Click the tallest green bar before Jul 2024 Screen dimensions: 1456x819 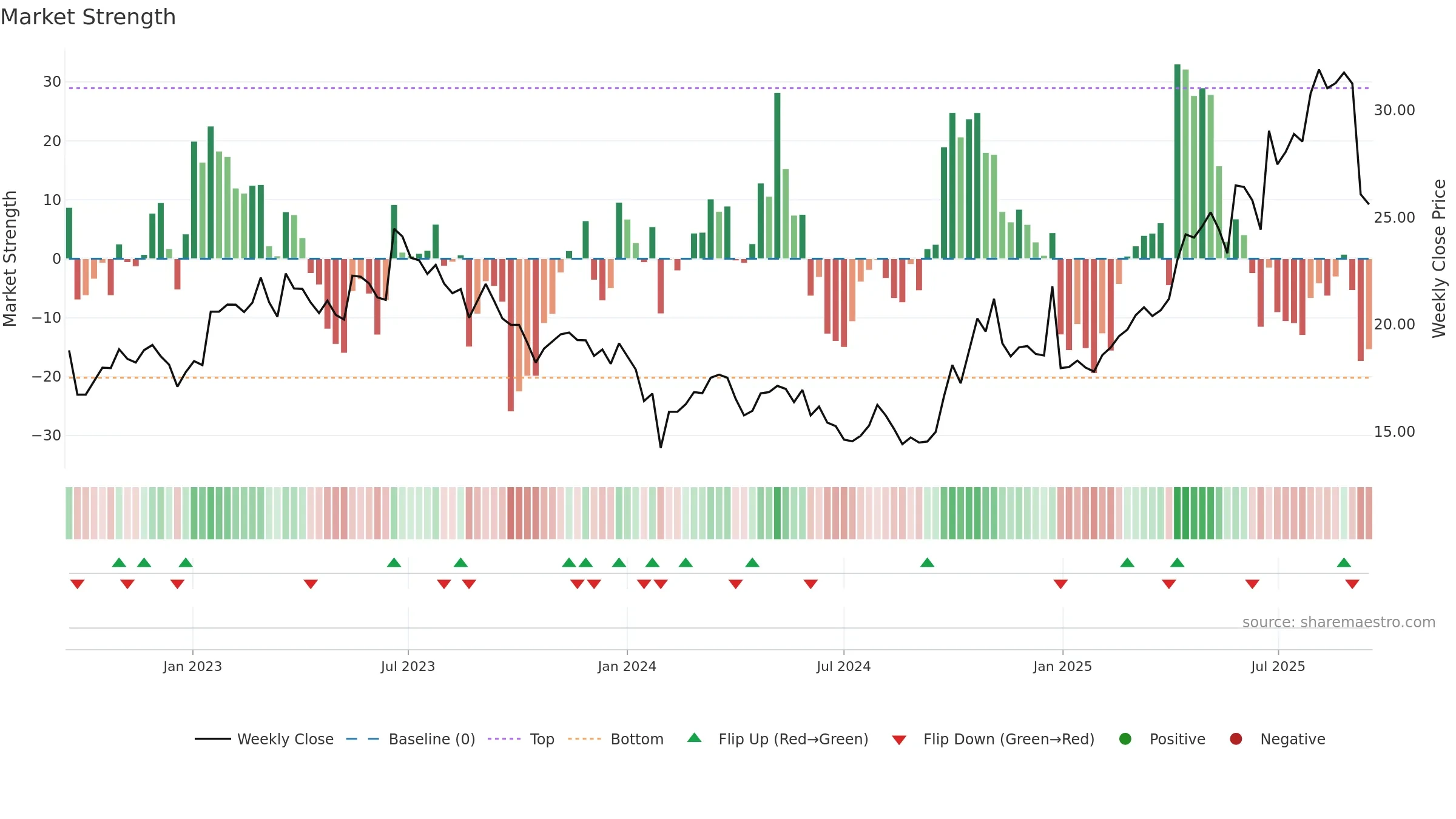[x=777, y=176]
